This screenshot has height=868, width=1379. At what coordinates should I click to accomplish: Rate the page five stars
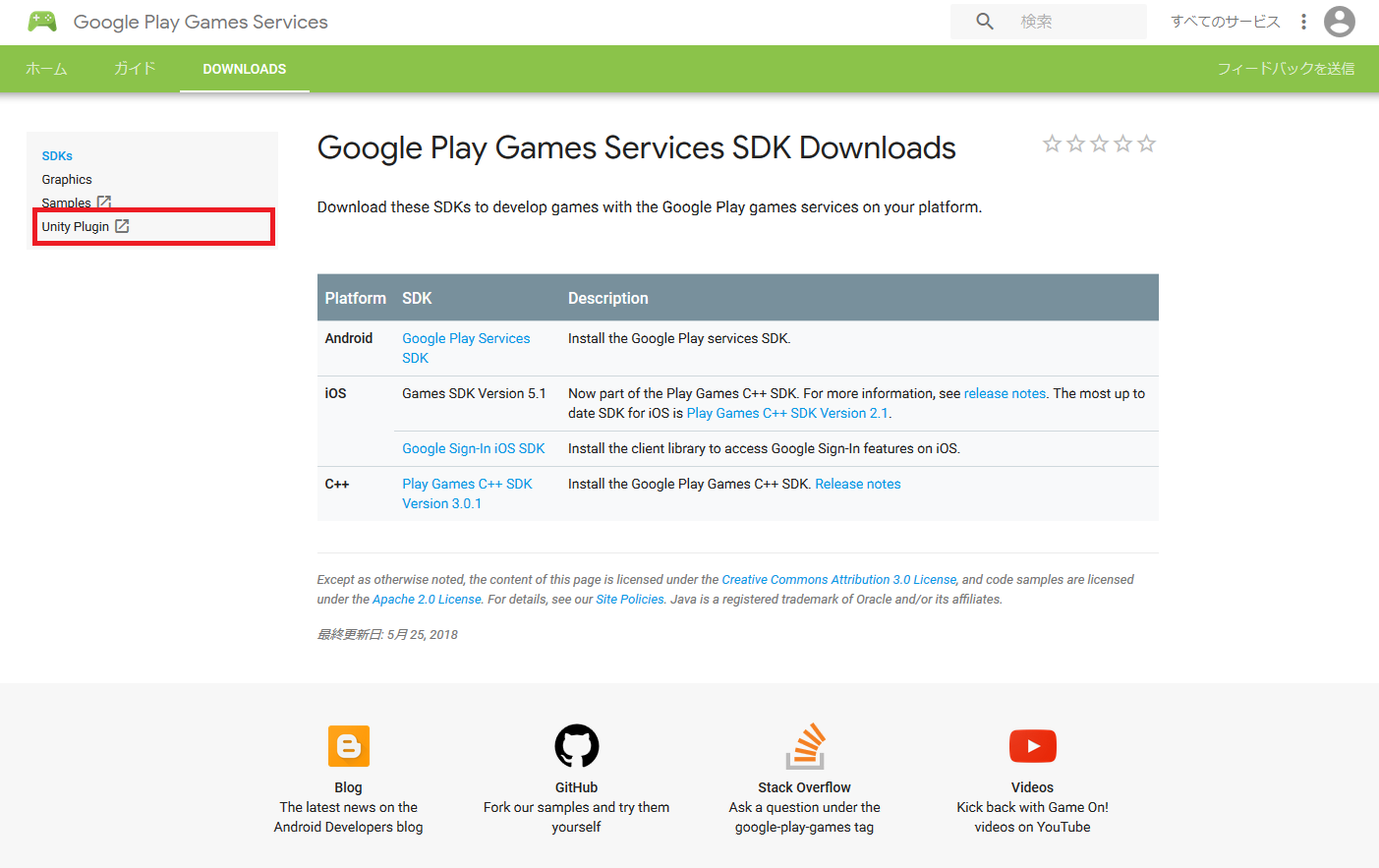[1146, 144]
